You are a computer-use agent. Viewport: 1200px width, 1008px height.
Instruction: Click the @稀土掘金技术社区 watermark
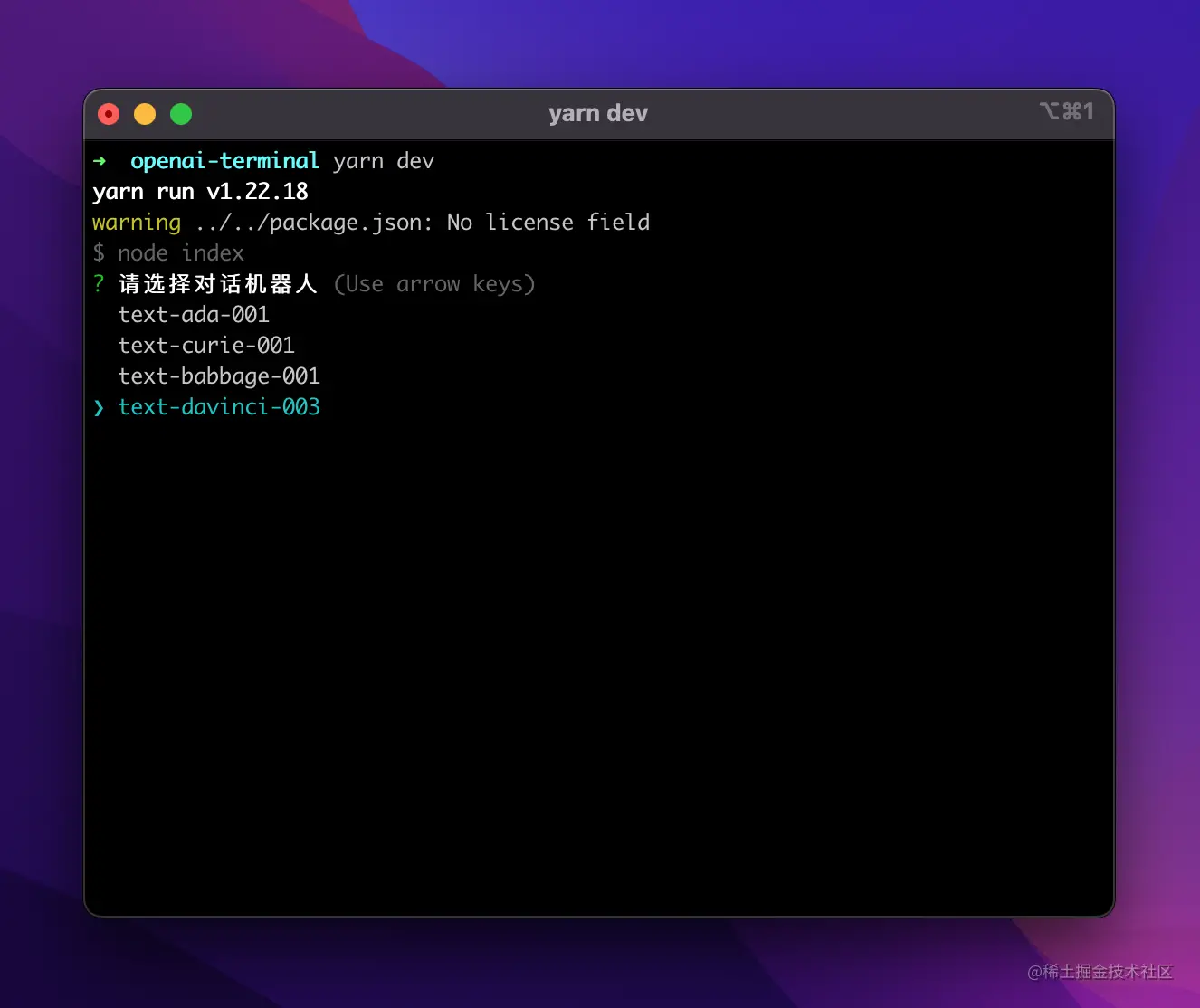1100,972
